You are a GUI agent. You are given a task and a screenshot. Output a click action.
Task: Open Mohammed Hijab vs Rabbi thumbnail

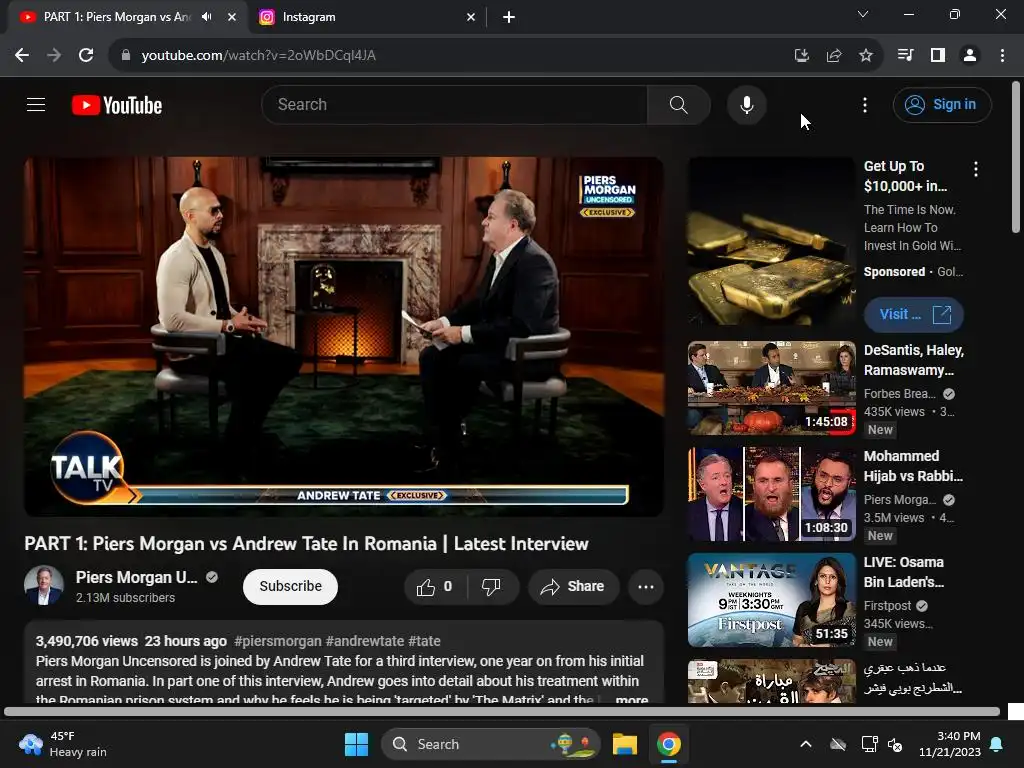[x=771, y=494]
